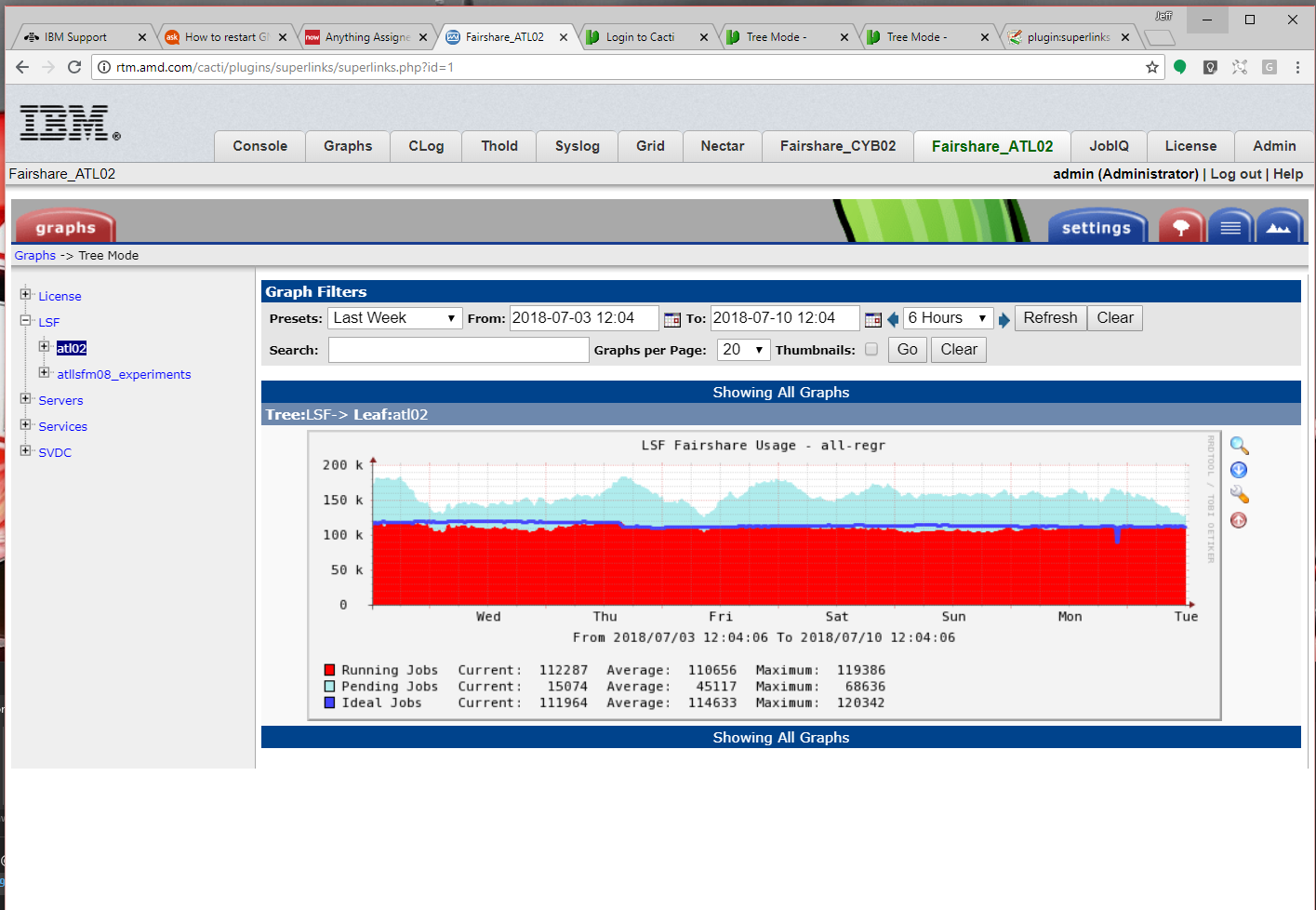
Task: Click the Refresh button
Action: [x=1050, y=317]
